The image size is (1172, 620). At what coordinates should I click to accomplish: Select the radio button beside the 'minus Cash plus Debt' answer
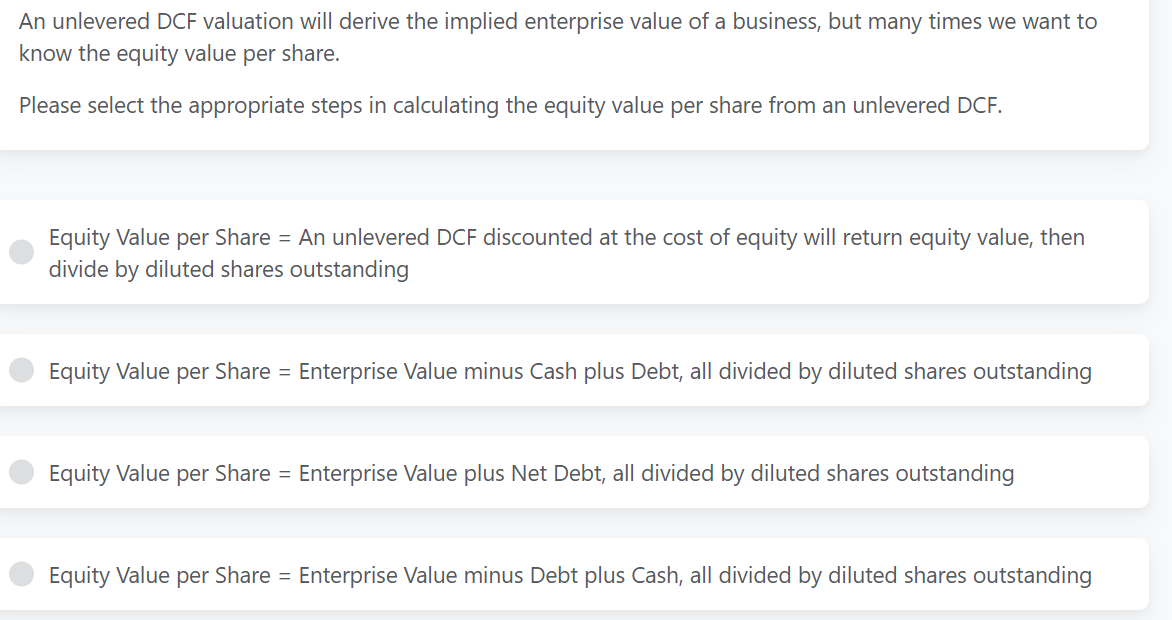point(21,370)
